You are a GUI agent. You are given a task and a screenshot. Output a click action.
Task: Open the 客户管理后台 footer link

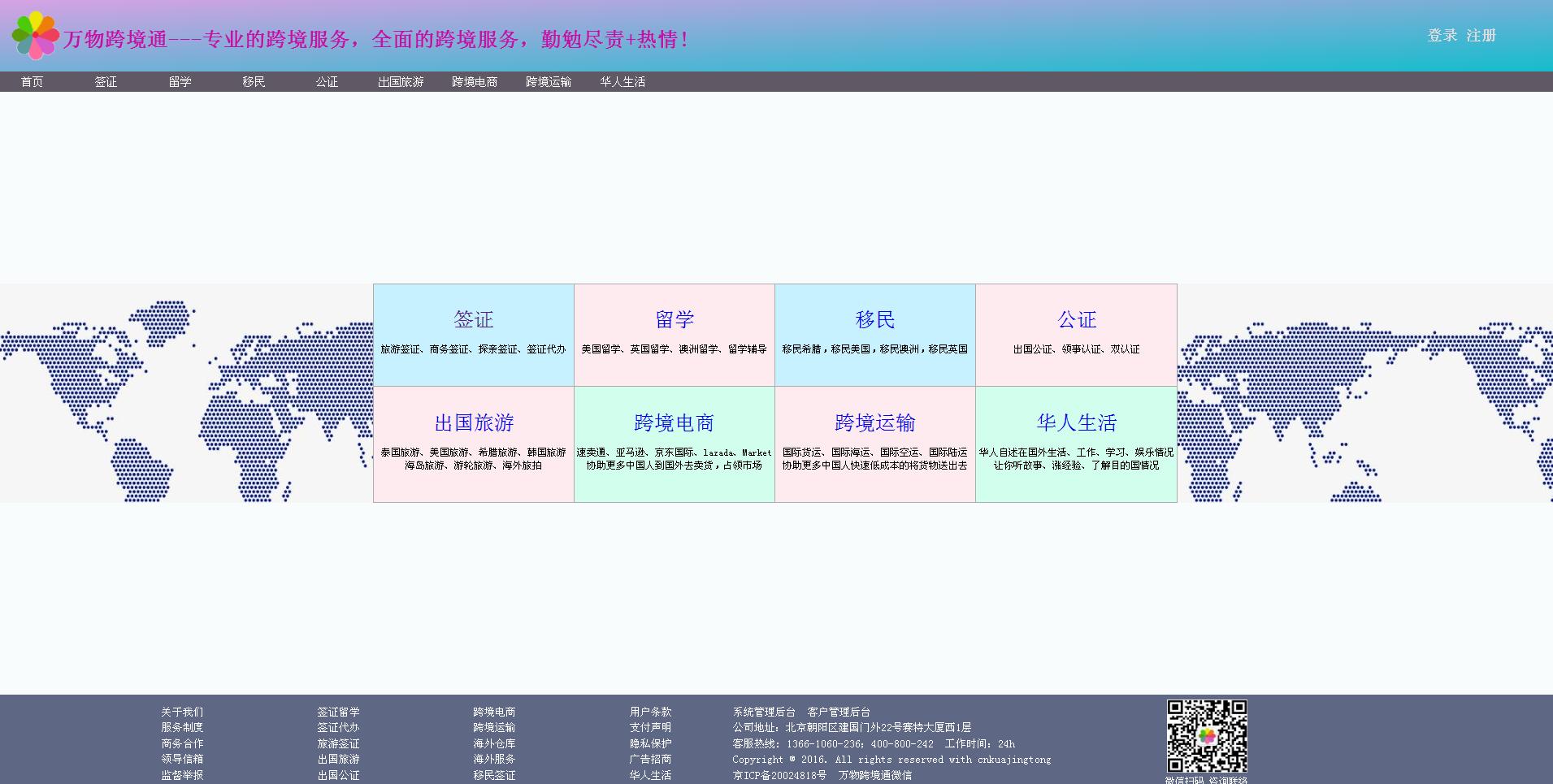[839, 712]
